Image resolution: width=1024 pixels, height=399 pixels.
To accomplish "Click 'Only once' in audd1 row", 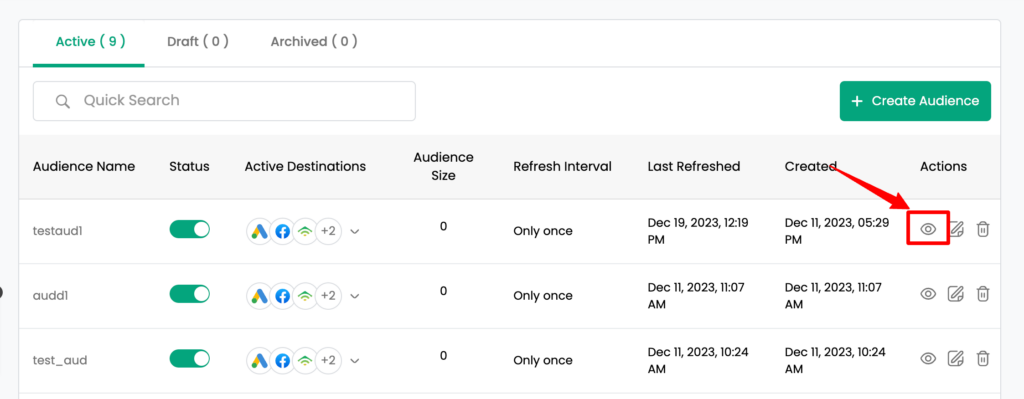I will (543, 296).
